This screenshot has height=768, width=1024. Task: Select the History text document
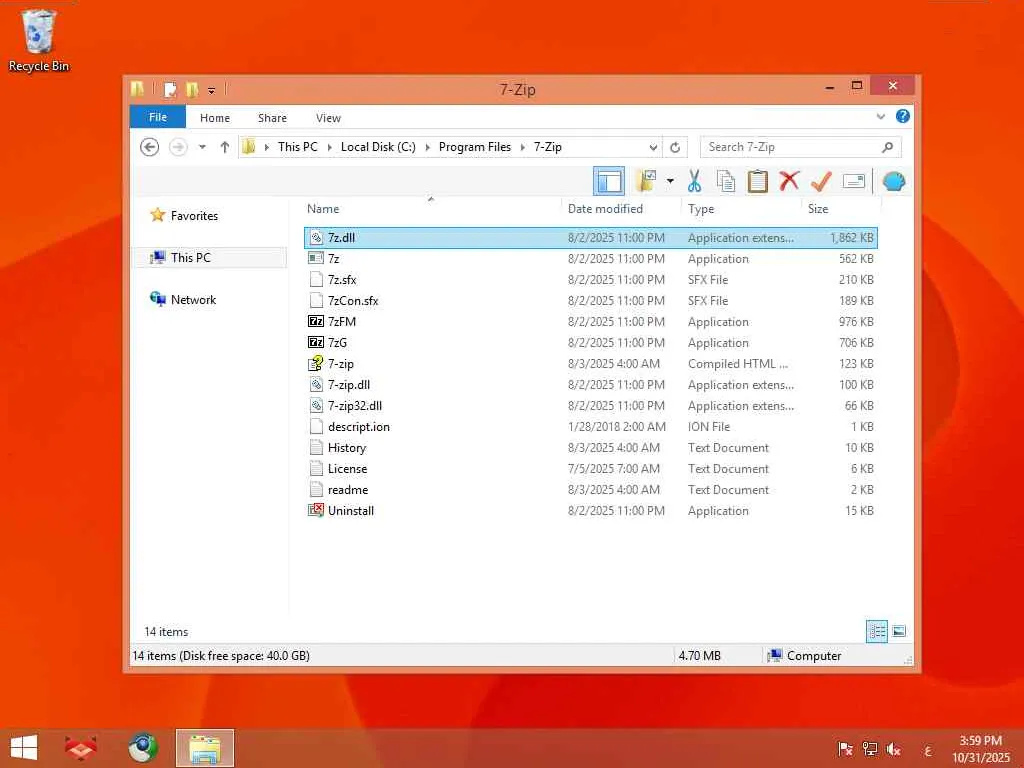[x=590, y=447]
